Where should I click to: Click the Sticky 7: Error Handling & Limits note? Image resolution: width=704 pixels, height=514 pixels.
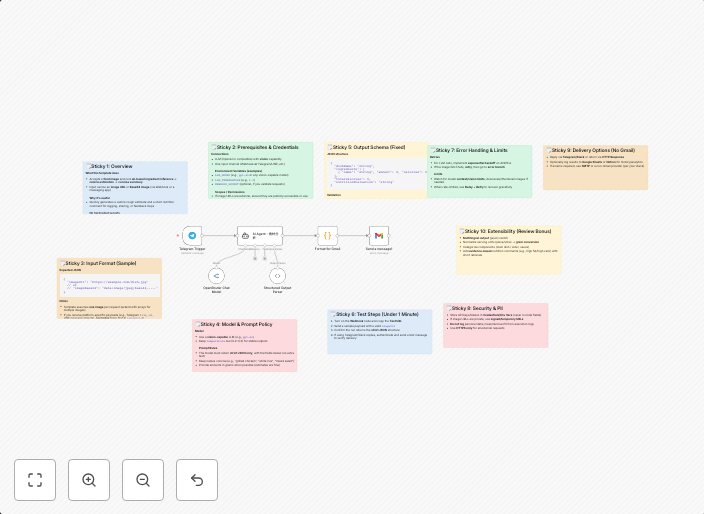click(480, 171)
